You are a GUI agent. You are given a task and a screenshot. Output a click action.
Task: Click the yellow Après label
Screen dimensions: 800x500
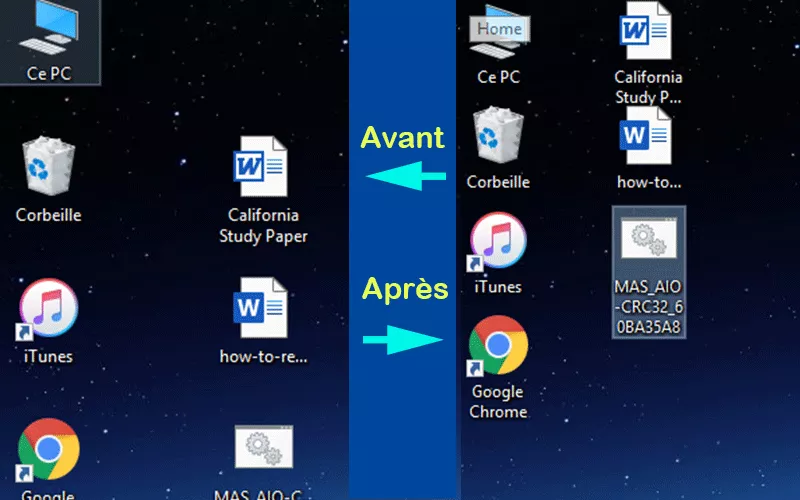[x=405, y=290]
